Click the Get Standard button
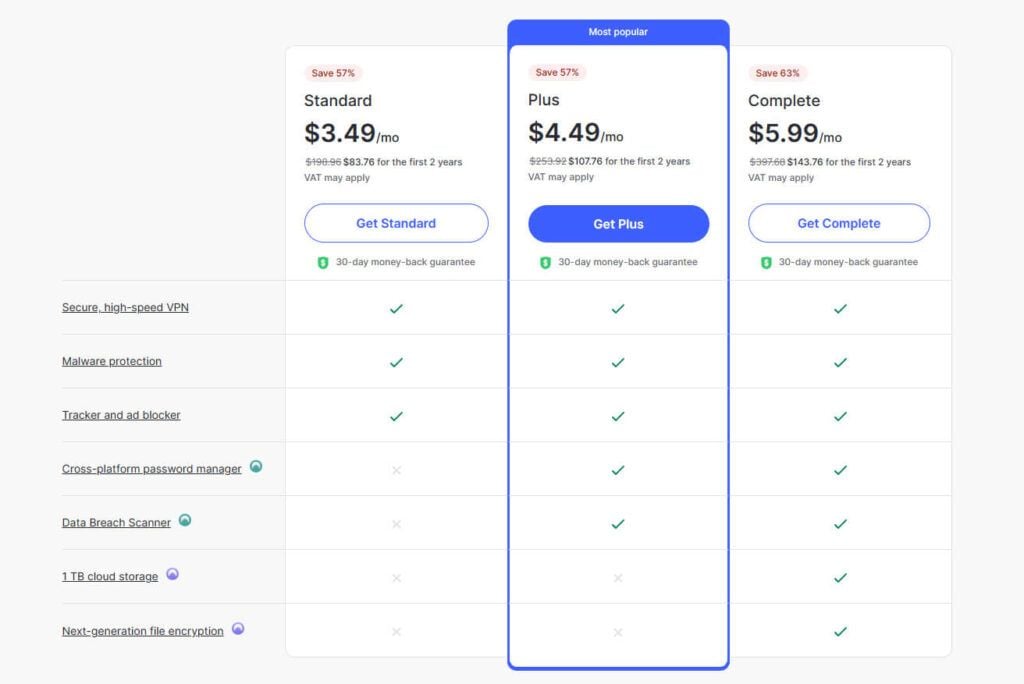 (x=396, y=223)
